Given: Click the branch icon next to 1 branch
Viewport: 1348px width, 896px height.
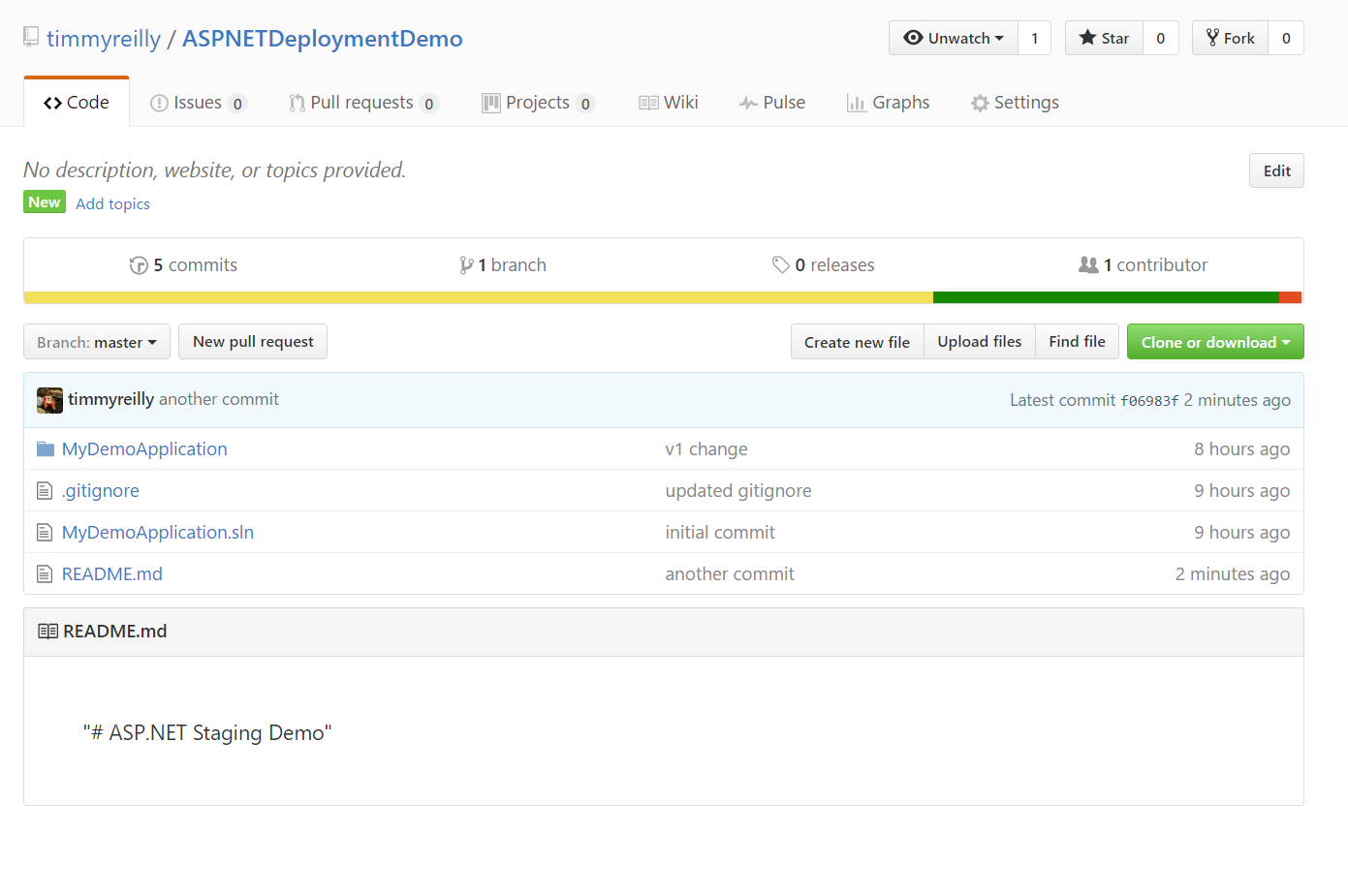Looking at the screenshot, I should pyautogui.click(x=466, y=265).
